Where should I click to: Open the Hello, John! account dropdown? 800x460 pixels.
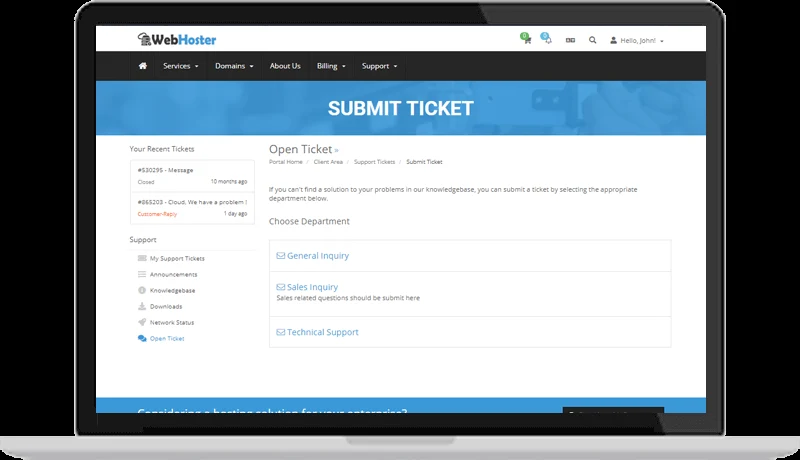[637, 40]
